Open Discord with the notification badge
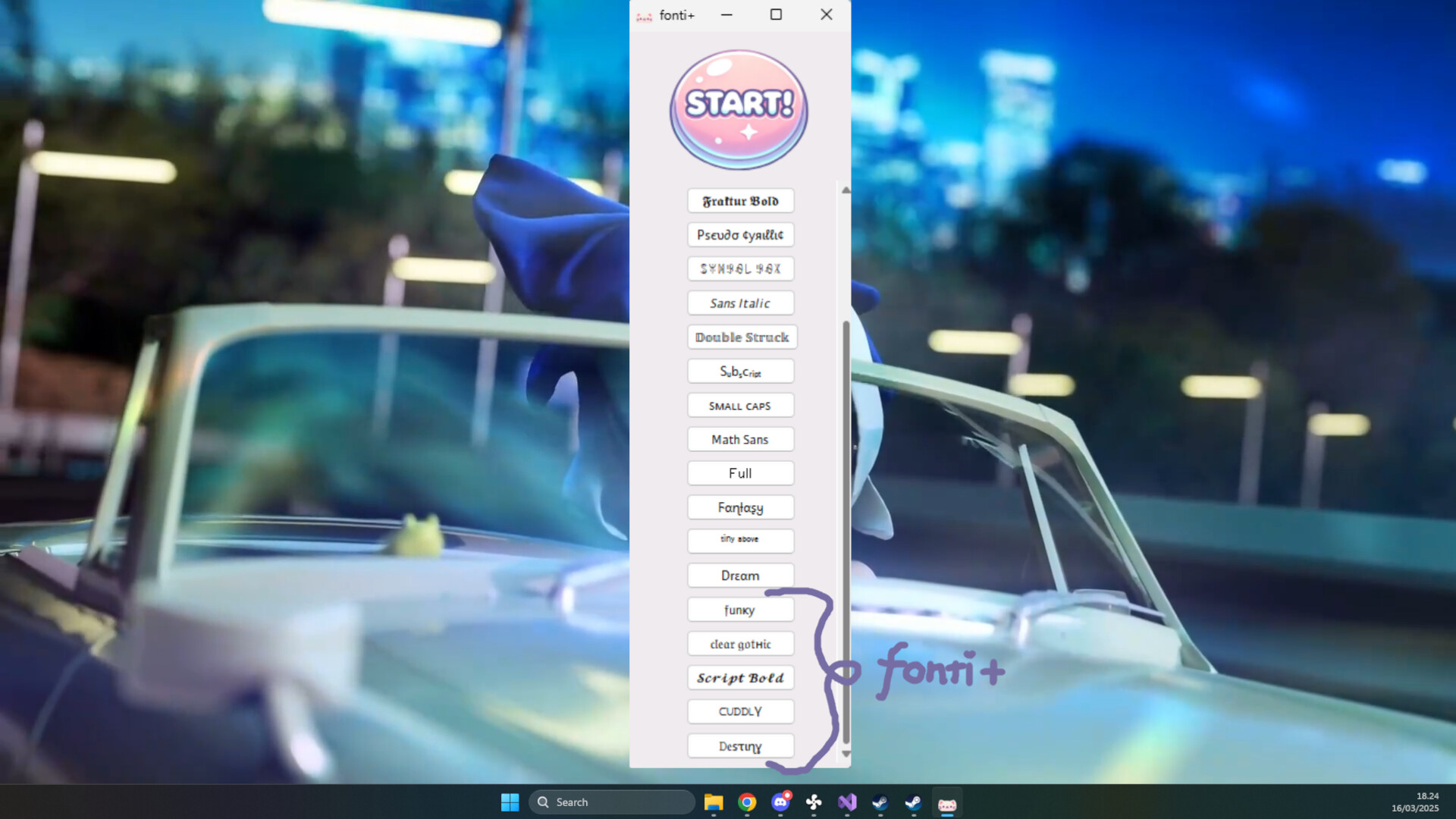The width and height of the screenshot is (1456, 819). pos(780,802)
